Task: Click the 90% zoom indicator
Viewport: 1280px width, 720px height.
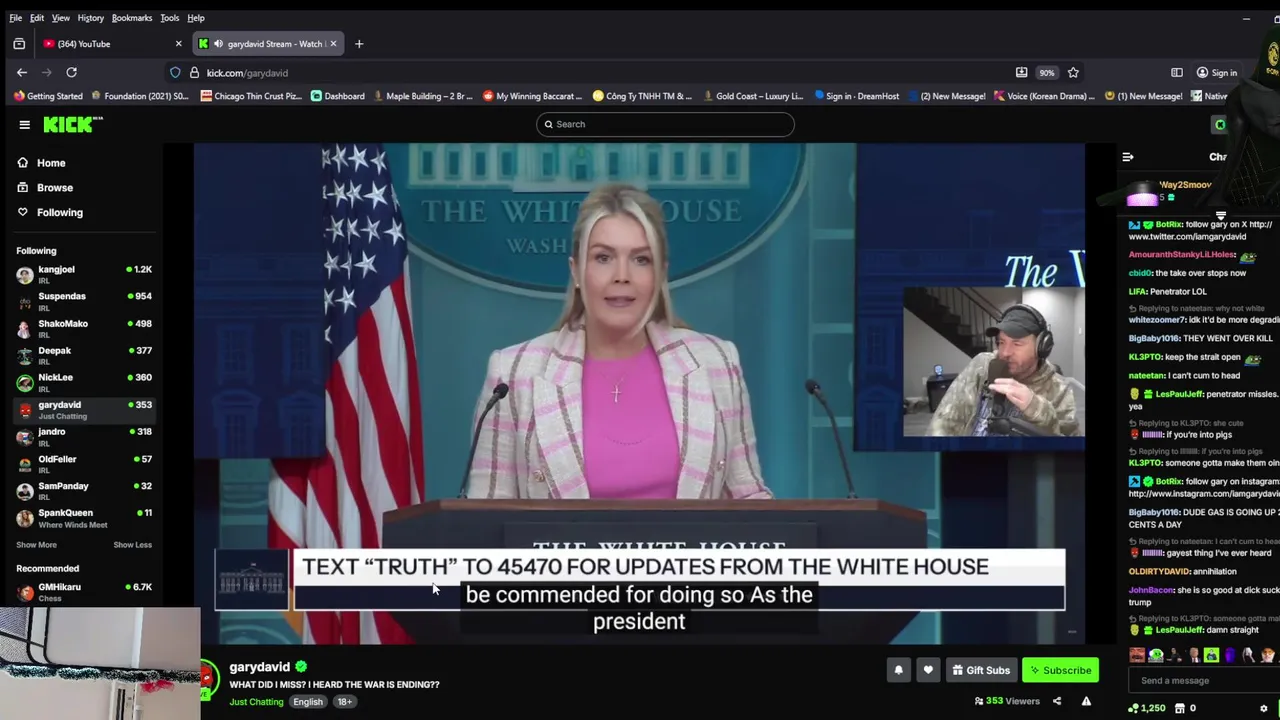Action: (1046, 73)
